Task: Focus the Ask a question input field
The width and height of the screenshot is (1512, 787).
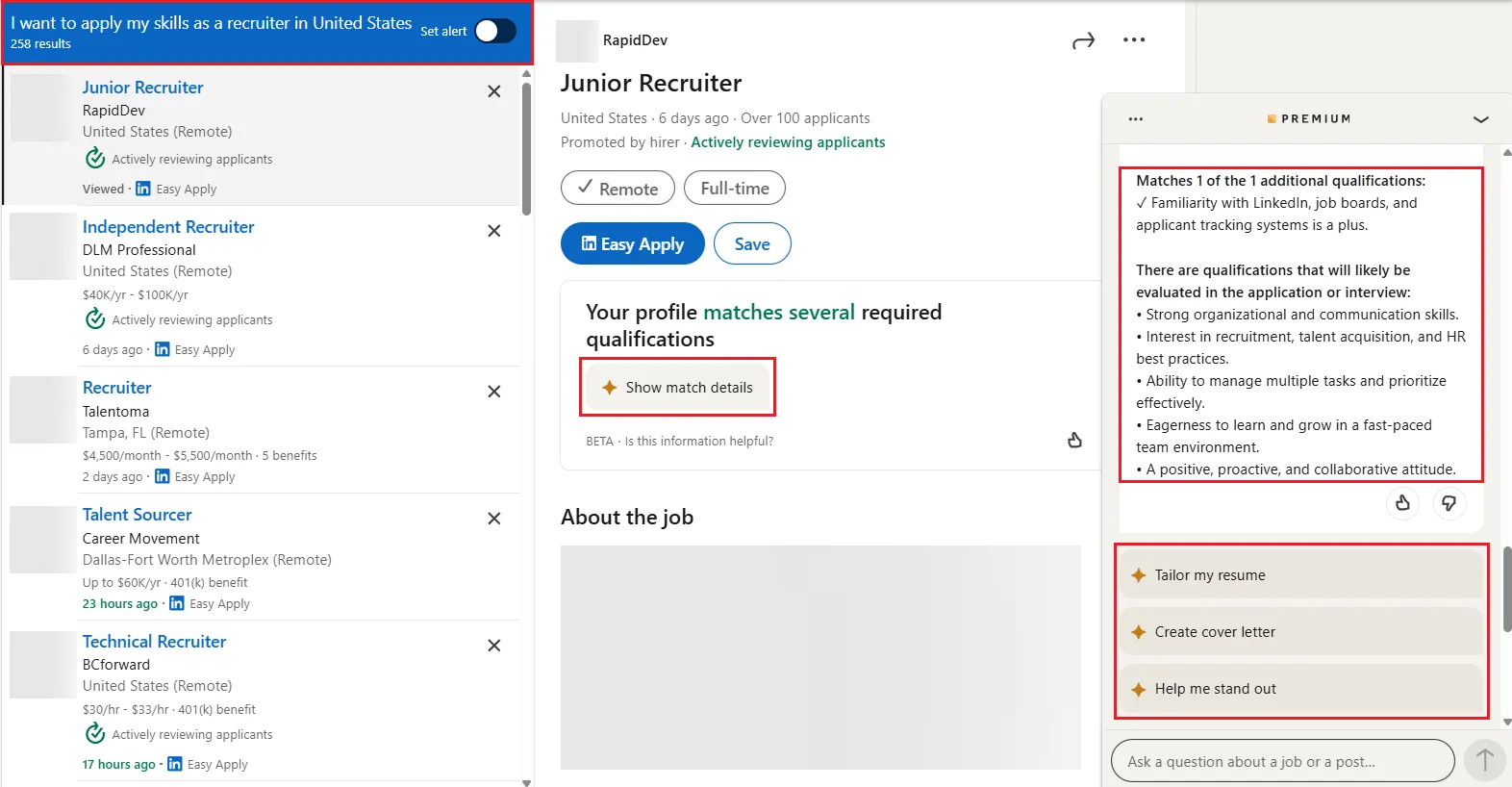Action: pos(1282,761)
